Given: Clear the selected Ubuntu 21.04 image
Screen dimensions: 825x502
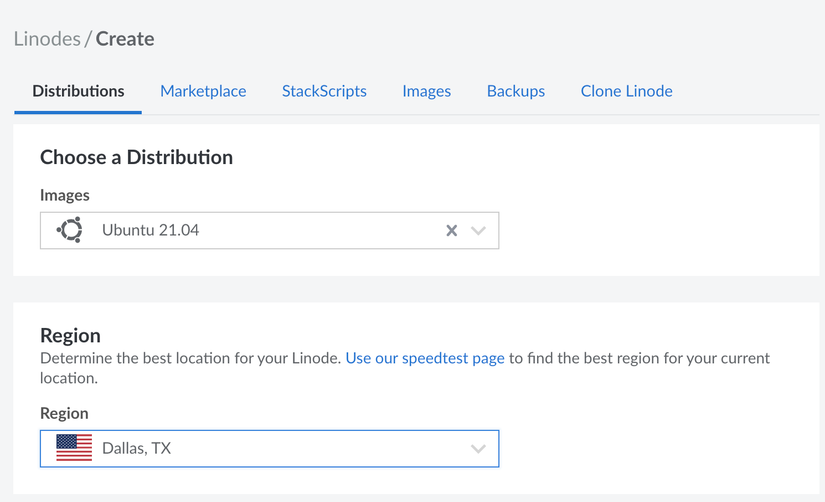Looking at the screenshot, I should (451, 230).
